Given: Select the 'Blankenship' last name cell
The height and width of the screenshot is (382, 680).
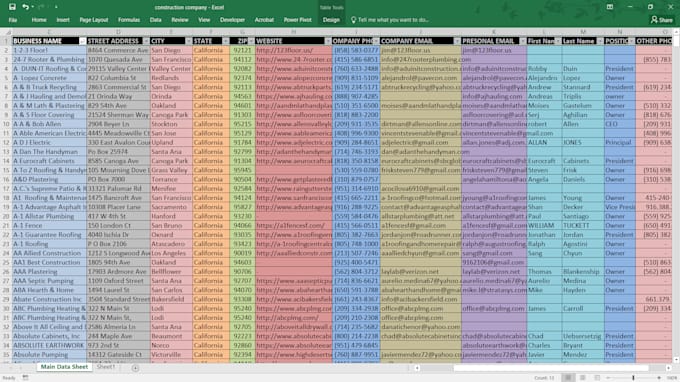Looking at the screenshot, I should click(583, 271).
